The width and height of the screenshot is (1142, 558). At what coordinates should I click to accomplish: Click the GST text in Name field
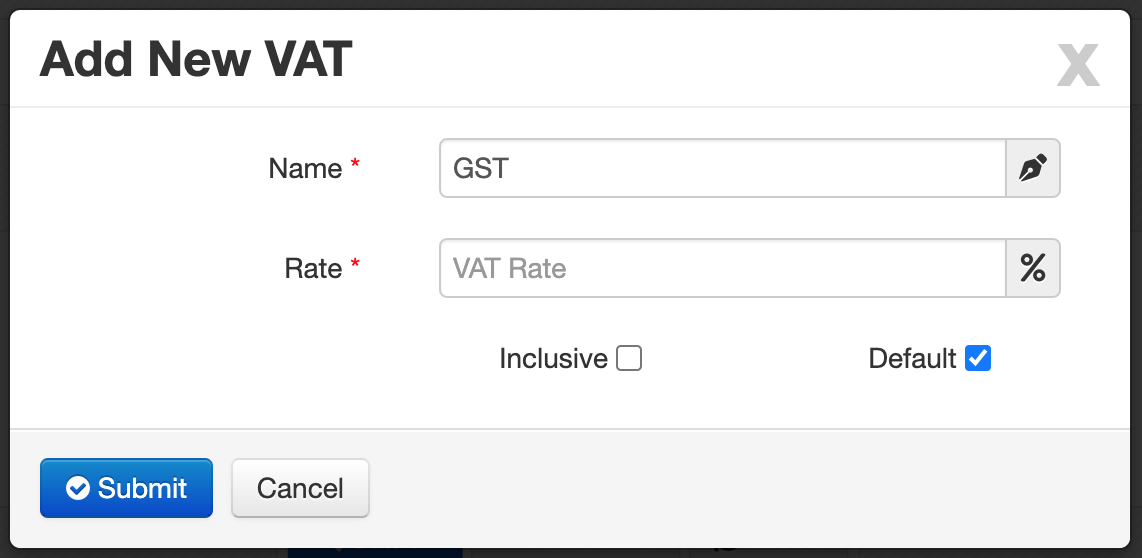point(481,168)
